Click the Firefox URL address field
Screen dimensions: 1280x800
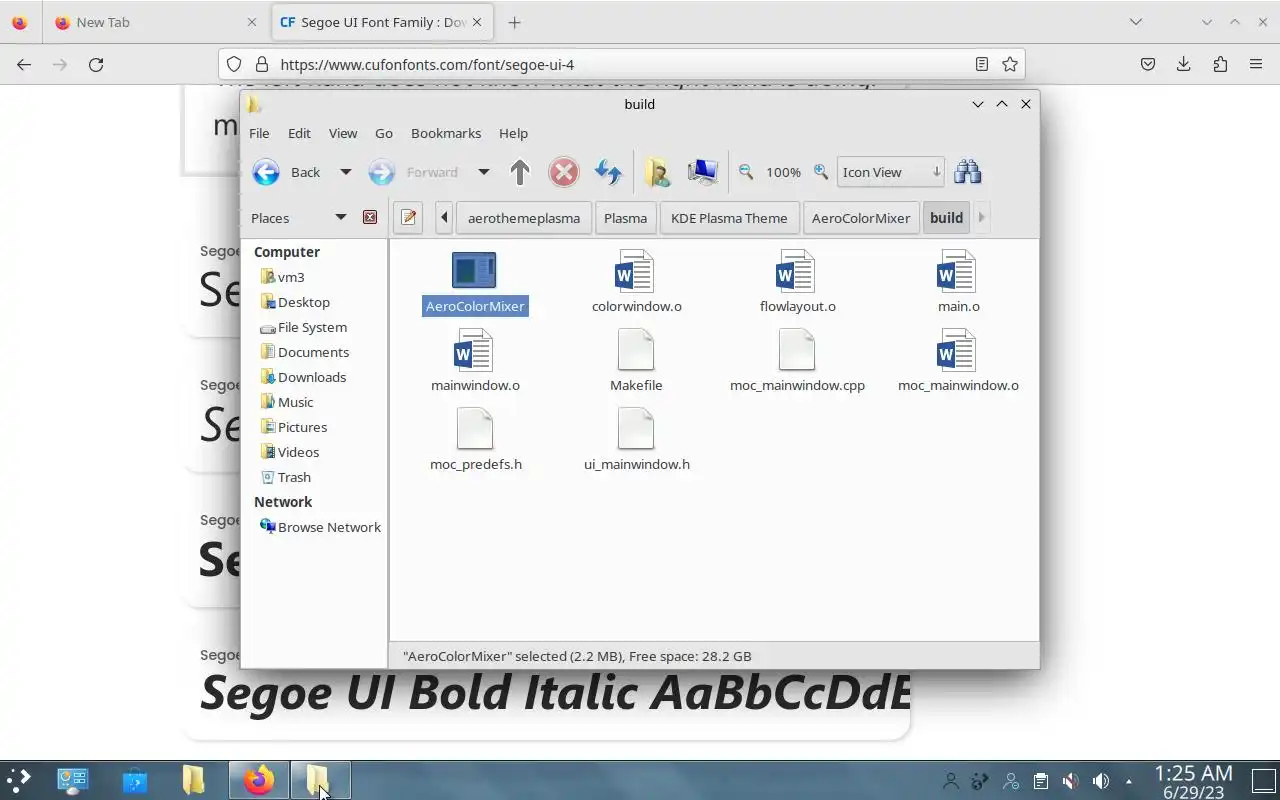coord(620,64)
